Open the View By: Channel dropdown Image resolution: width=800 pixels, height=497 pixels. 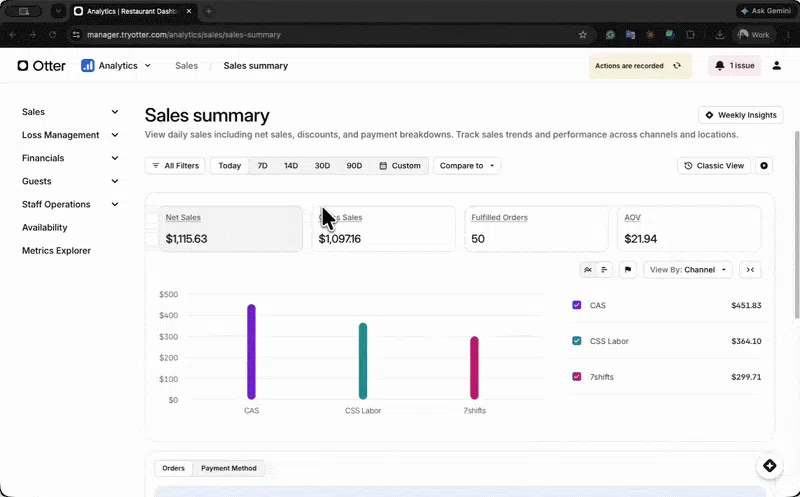688,269
